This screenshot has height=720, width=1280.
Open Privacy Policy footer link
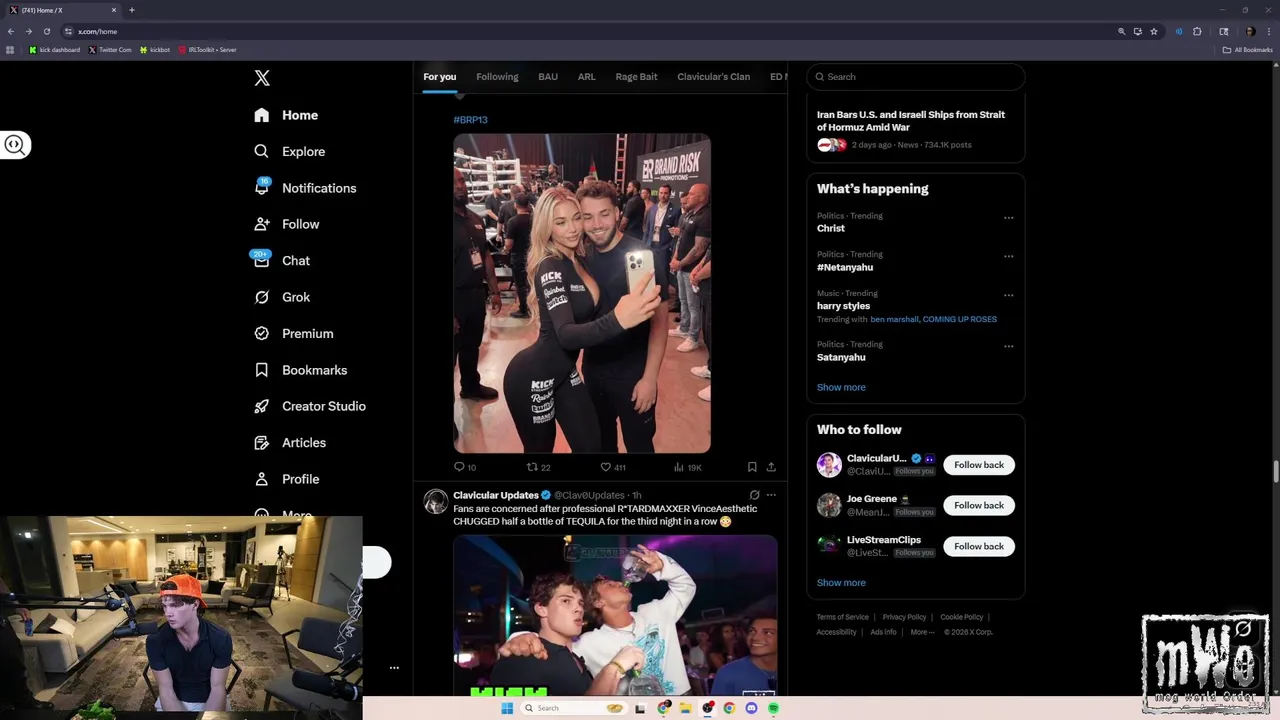click(904, 617)
